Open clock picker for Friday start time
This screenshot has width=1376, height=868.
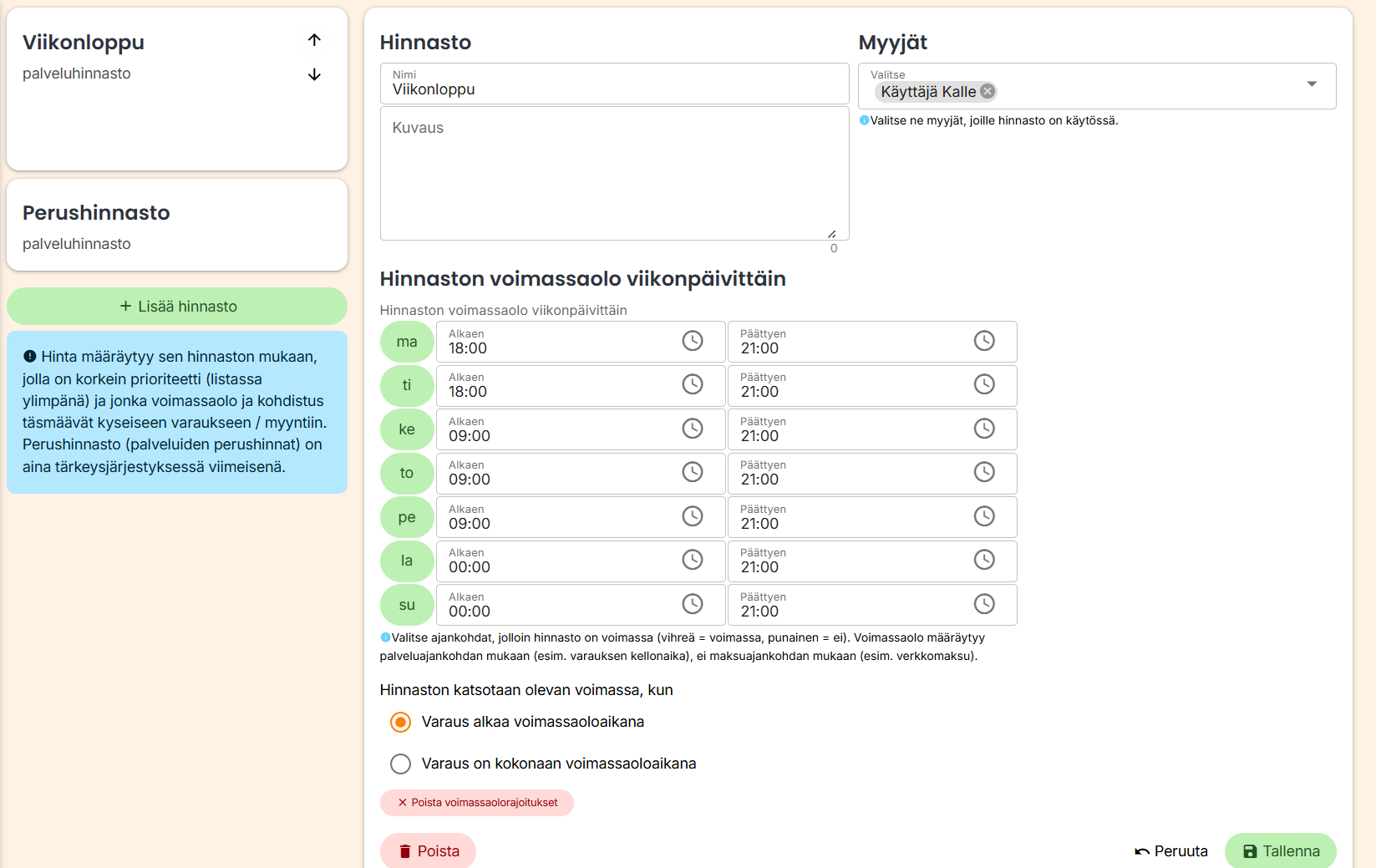[x=693, y=516]
